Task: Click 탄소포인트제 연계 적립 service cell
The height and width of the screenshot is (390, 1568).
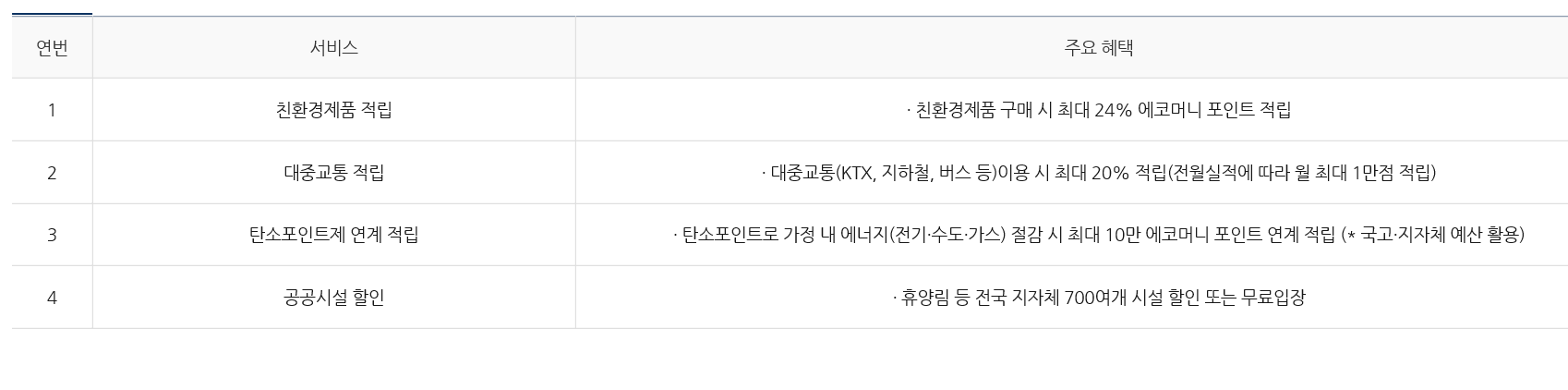Action: 334,235
